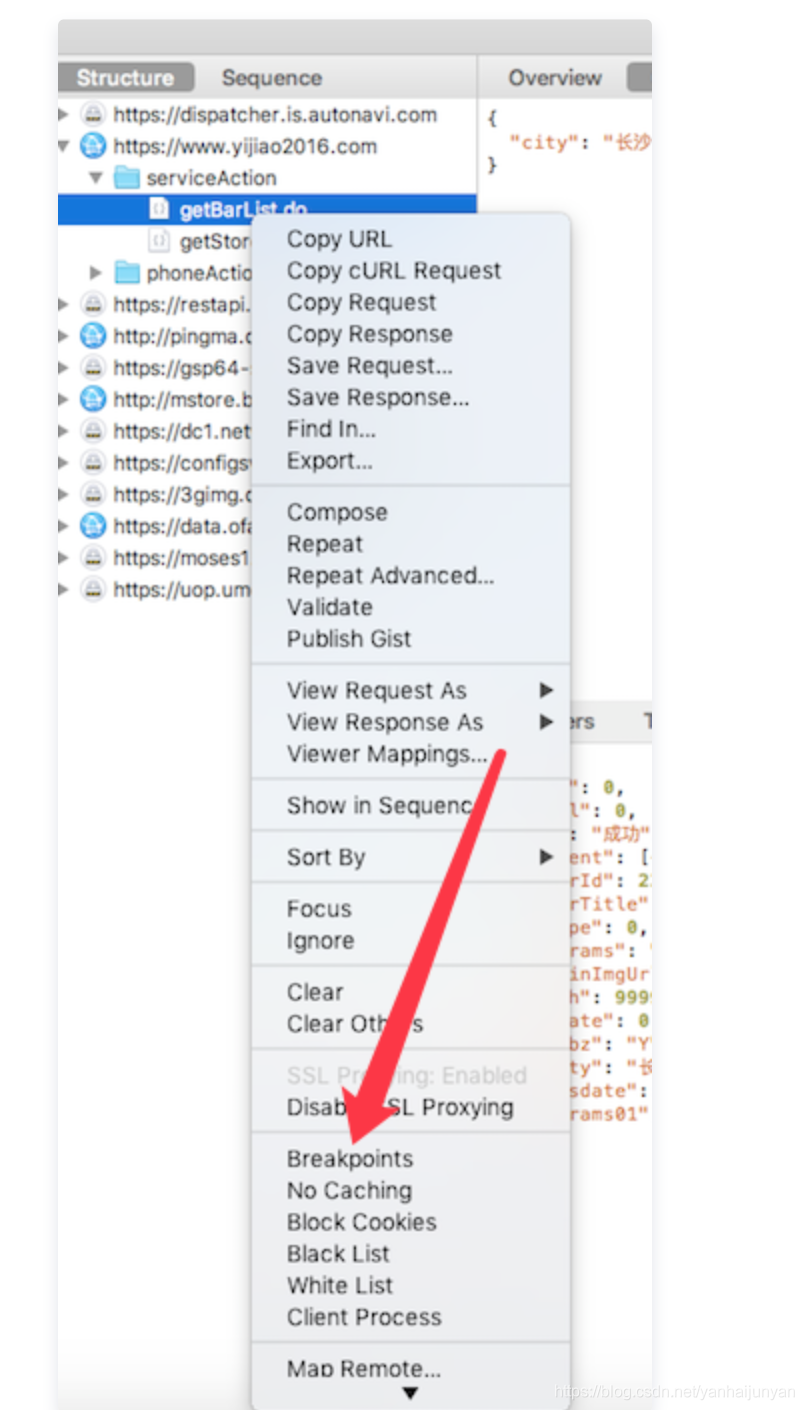804x1410 pixels.
Task: Click Repeat Advanced... in the menu
Action: pos(390,575)
